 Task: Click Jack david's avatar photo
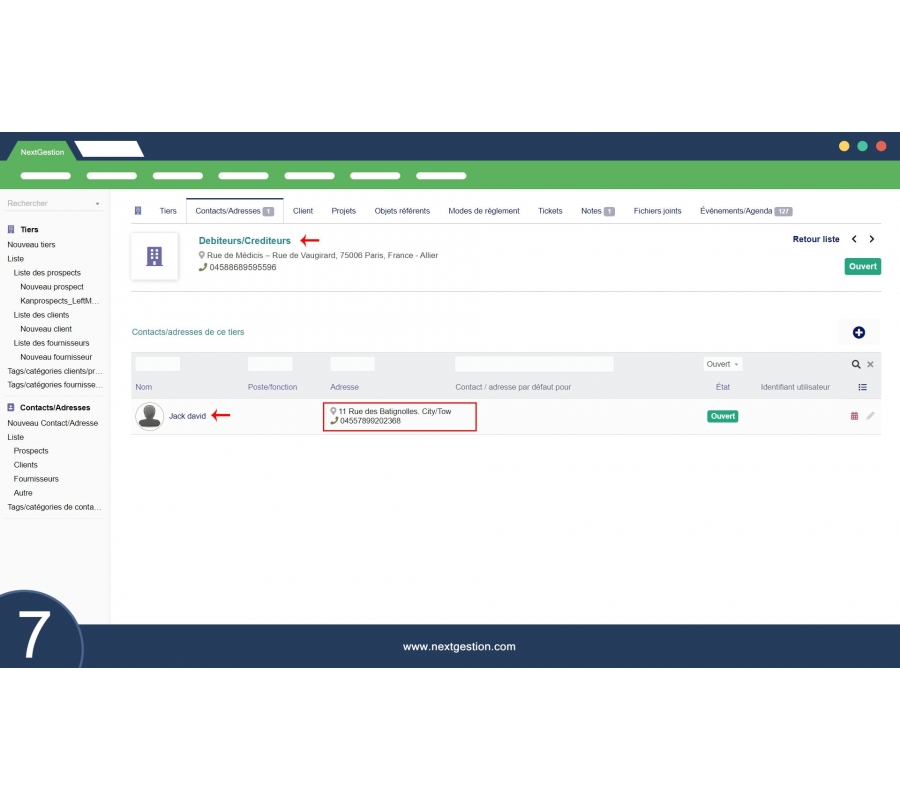(x=150, y=416)
